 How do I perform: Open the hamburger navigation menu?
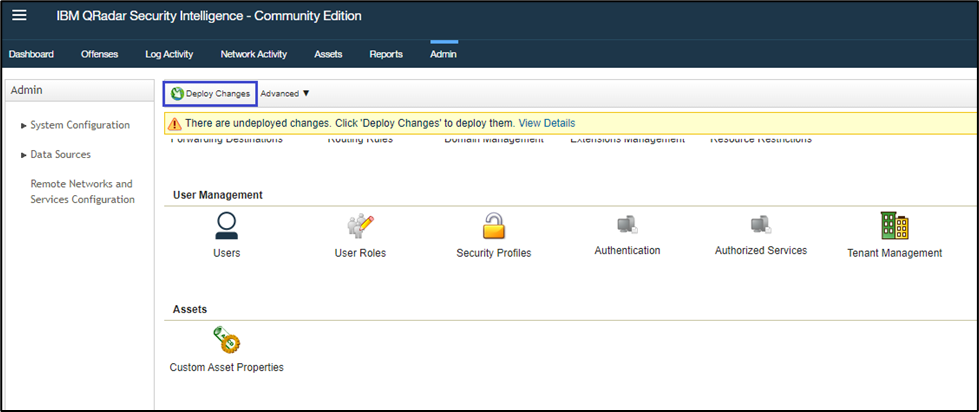click(19, 16)
